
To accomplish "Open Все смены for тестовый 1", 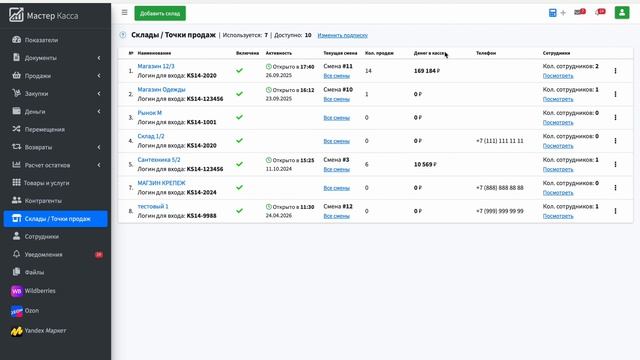I will click(x=336, y=216).
